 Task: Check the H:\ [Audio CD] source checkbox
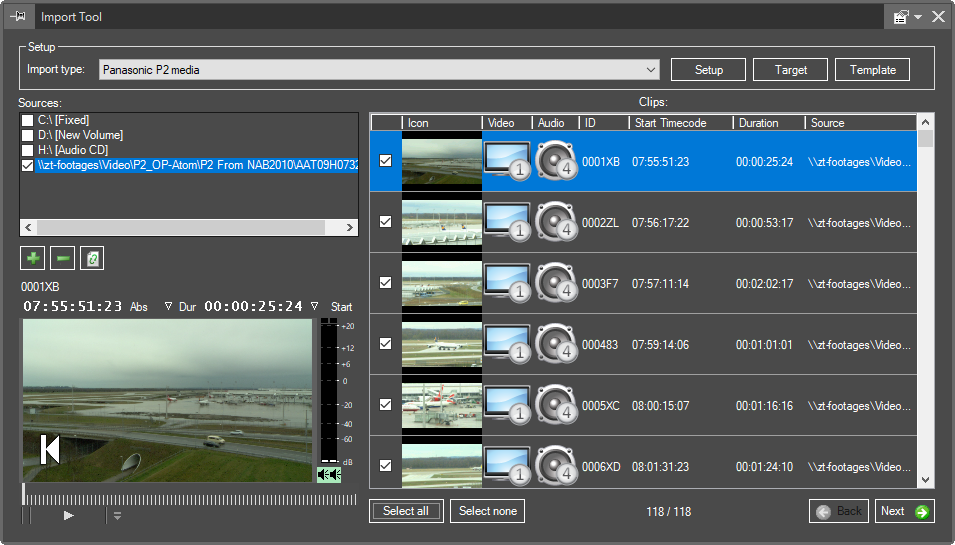[x=28, y=150]
